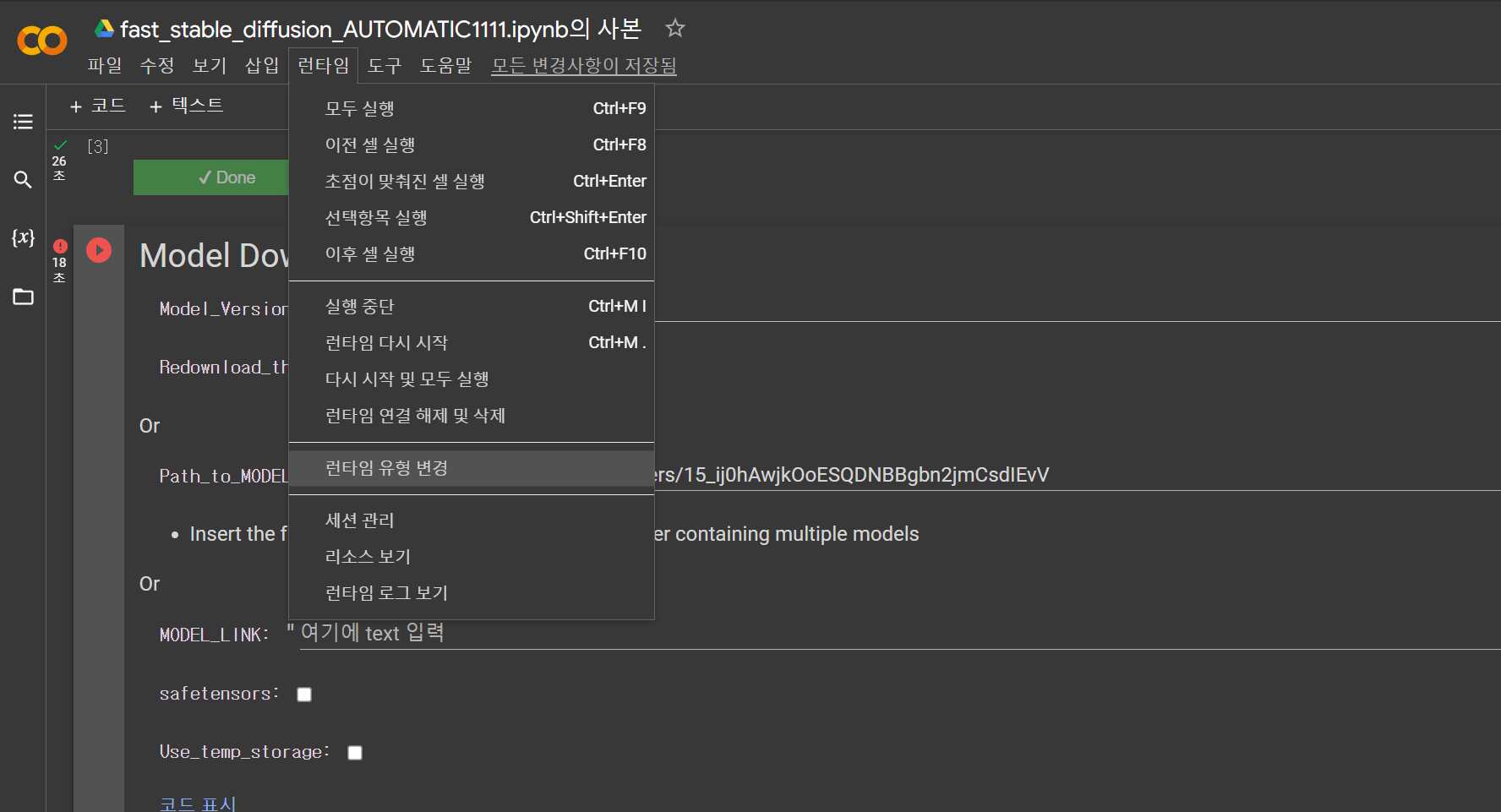The height and width of the screenshot is (812, 1501).
Task: Toggle the Use_temp_storage checkbox
Action: [x=355, y=753]
